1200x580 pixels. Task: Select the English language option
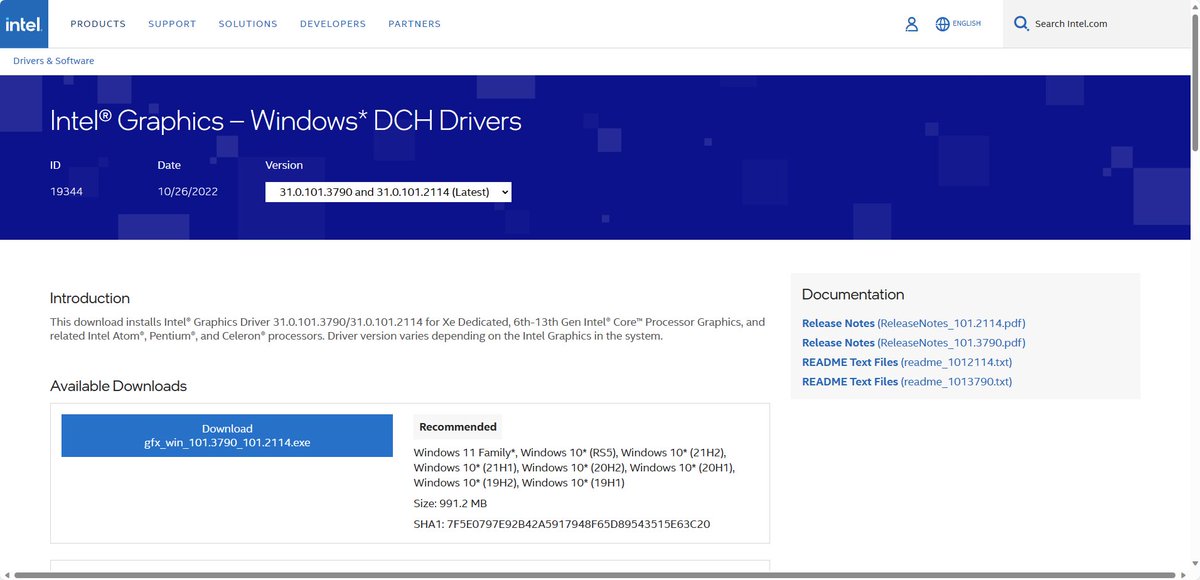point(967,24)
